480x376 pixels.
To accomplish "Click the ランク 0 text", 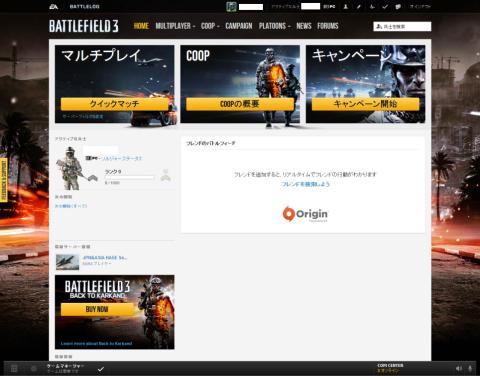I will click(113, 172).
